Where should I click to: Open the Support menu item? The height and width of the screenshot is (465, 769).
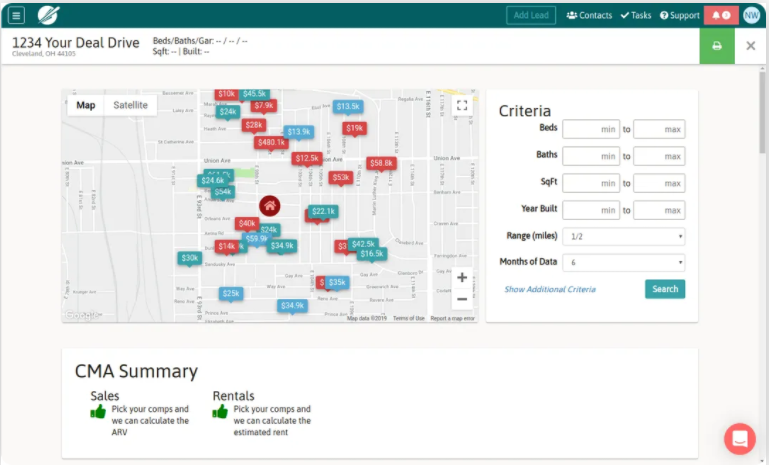click(x=679, y=15)
